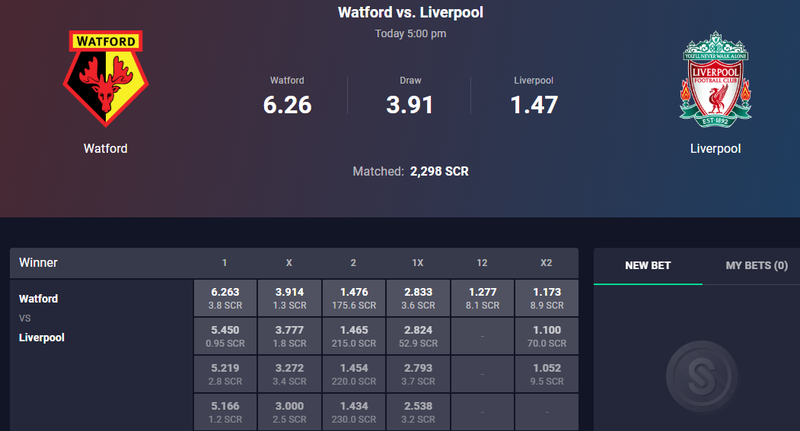Click the header Liverpool odds 1.47
This screenshot has height=431, width=800.
tap(534, 105)
